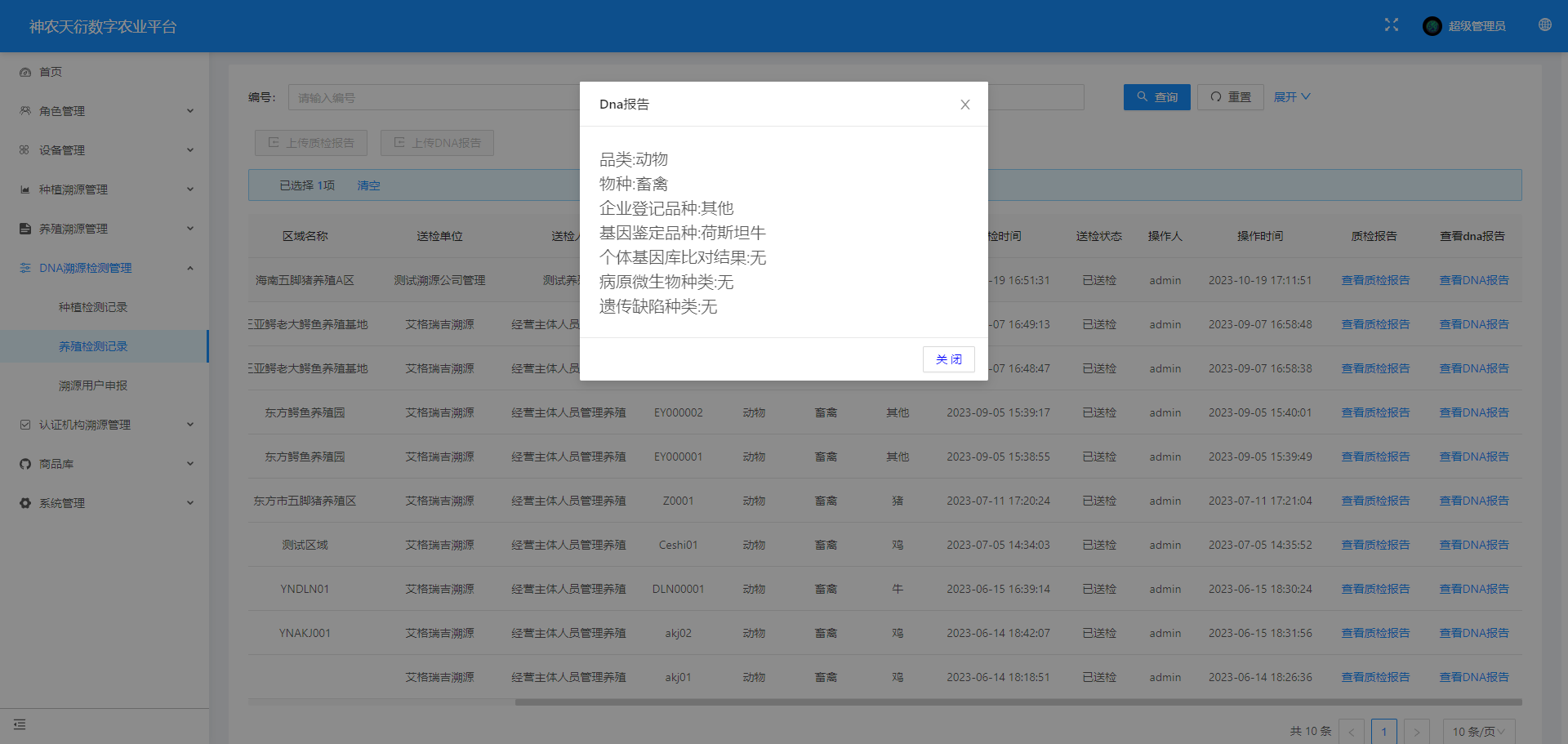Click the language globe icon top right
The image size is (1568, 744).
[x=1544, y=25]
